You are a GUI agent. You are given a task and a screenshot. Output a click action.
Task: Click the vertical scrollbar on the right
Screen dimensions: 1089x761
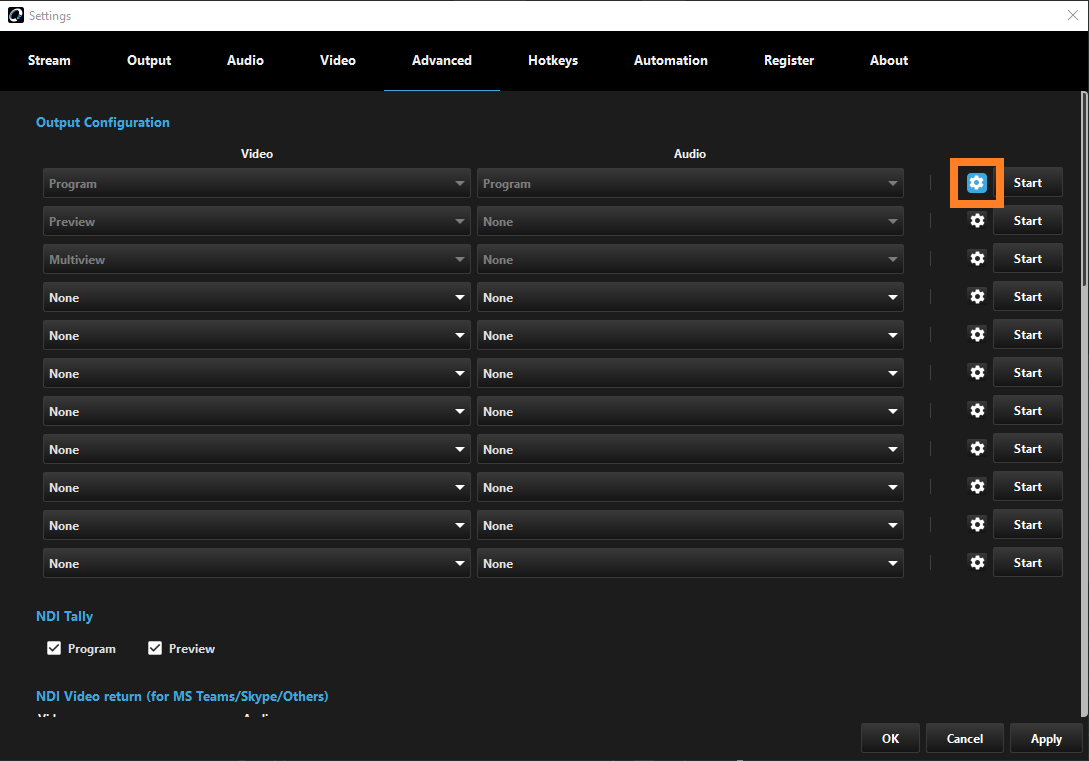click(1084, 400)
